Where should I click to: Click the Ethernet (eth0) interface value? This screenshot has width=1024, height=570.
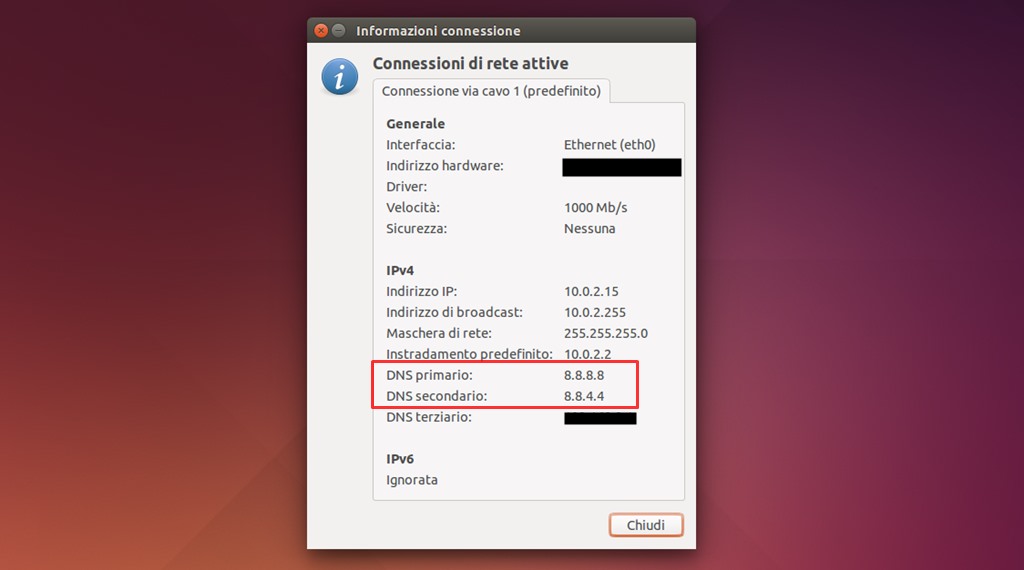[610, 145]
